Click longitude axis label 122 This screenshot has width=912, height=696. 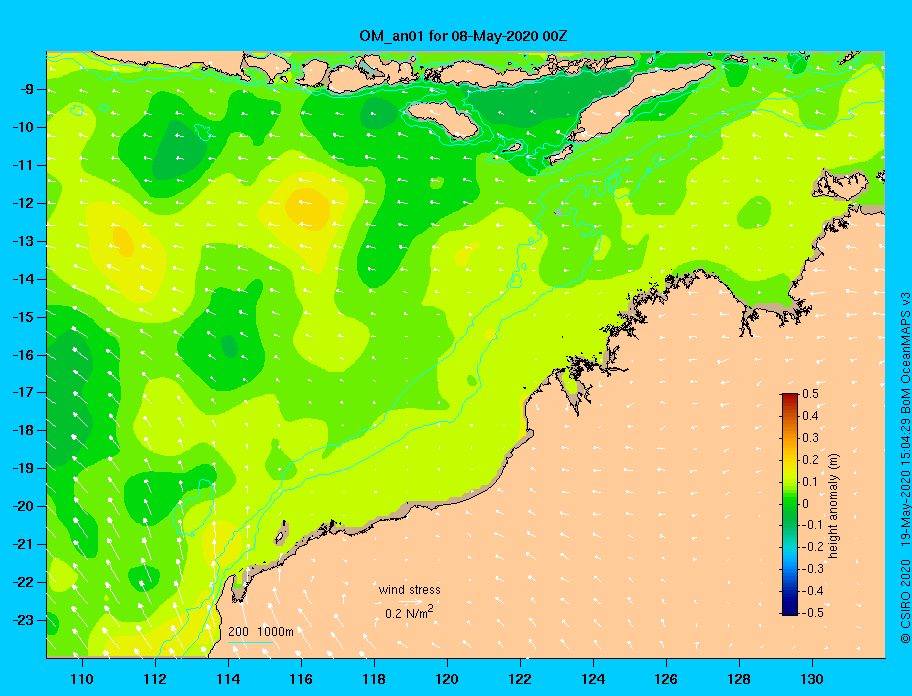(x=520, y=679)
